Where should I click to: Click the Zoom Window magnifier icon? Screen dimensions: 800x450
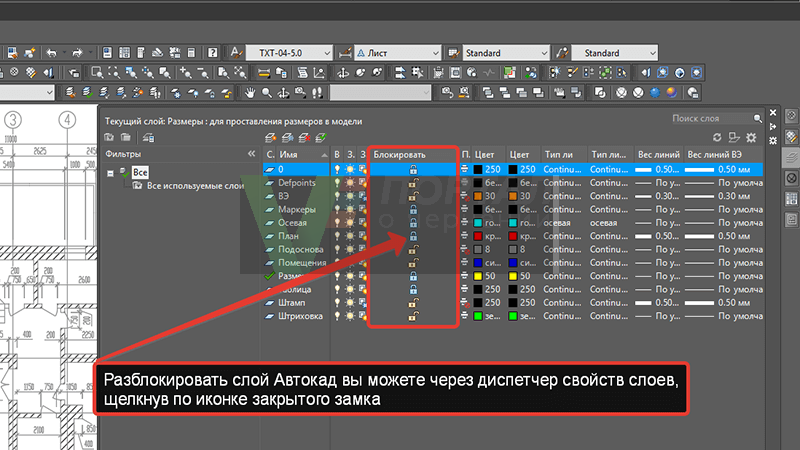pyautogui.click(x=97, y=73)
